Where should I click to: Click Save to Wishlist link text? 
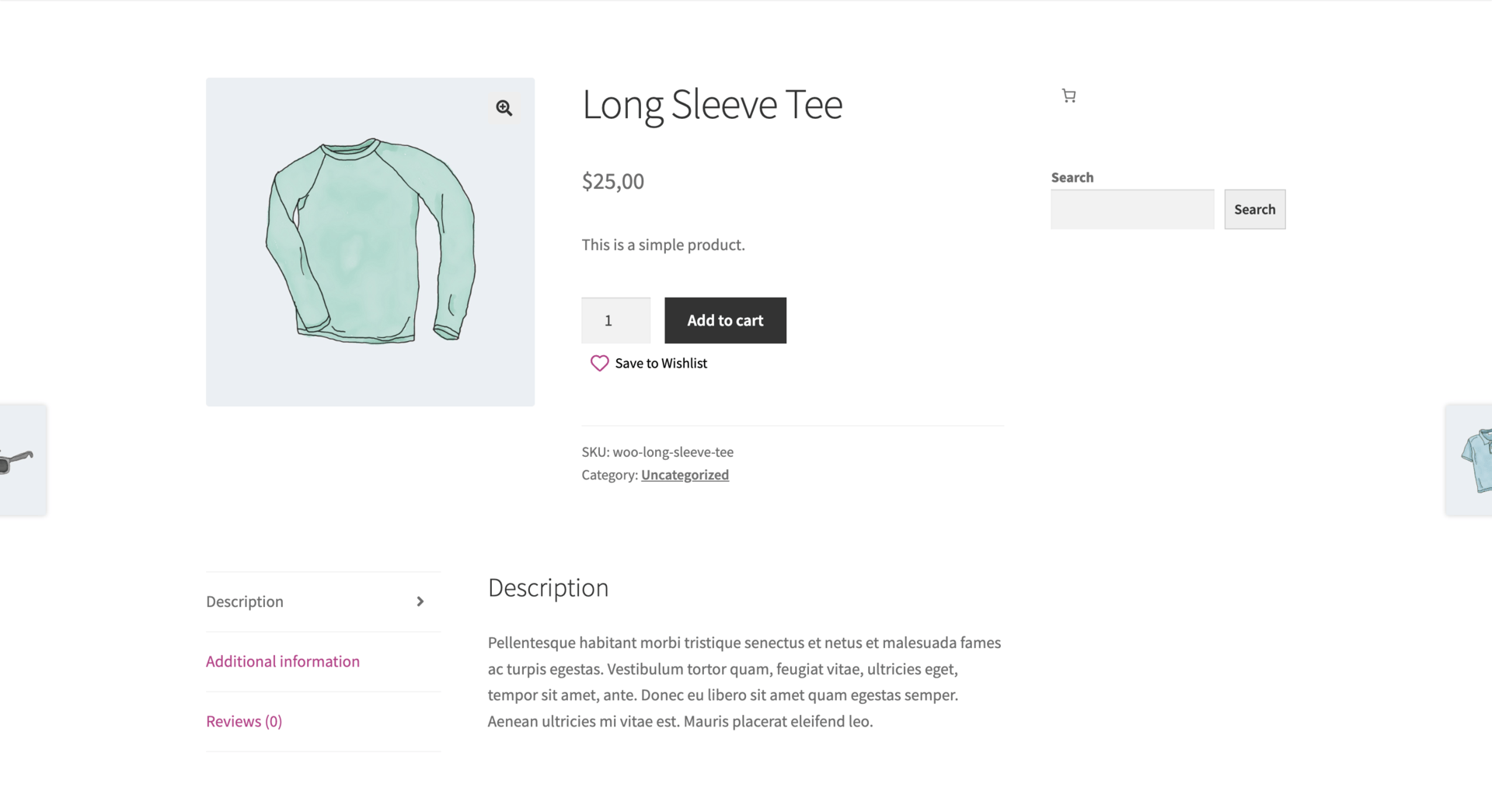click(661, 363)
